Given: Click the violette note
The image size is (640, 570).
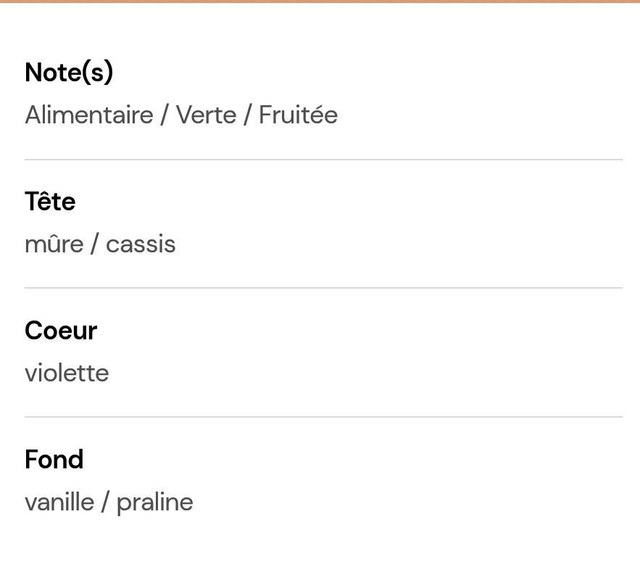Looking at the screenshot, I should point(67,373).
